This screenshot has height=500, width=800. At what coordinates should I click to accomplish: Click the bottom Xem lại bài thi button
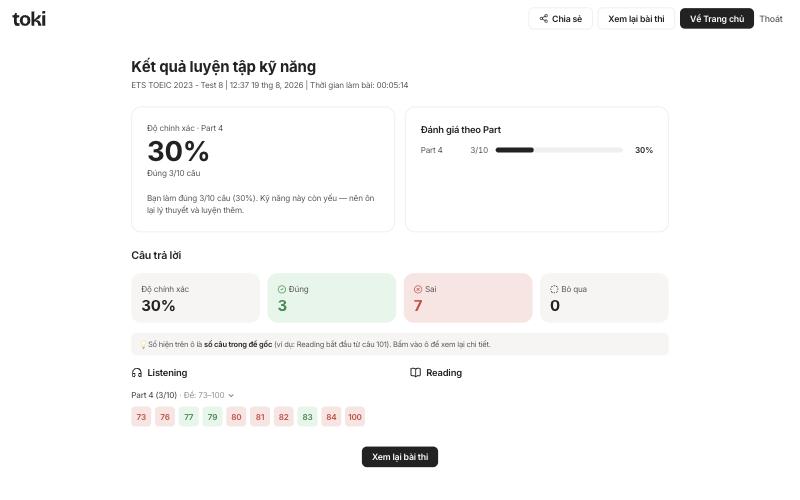click(x=400, y=457)
